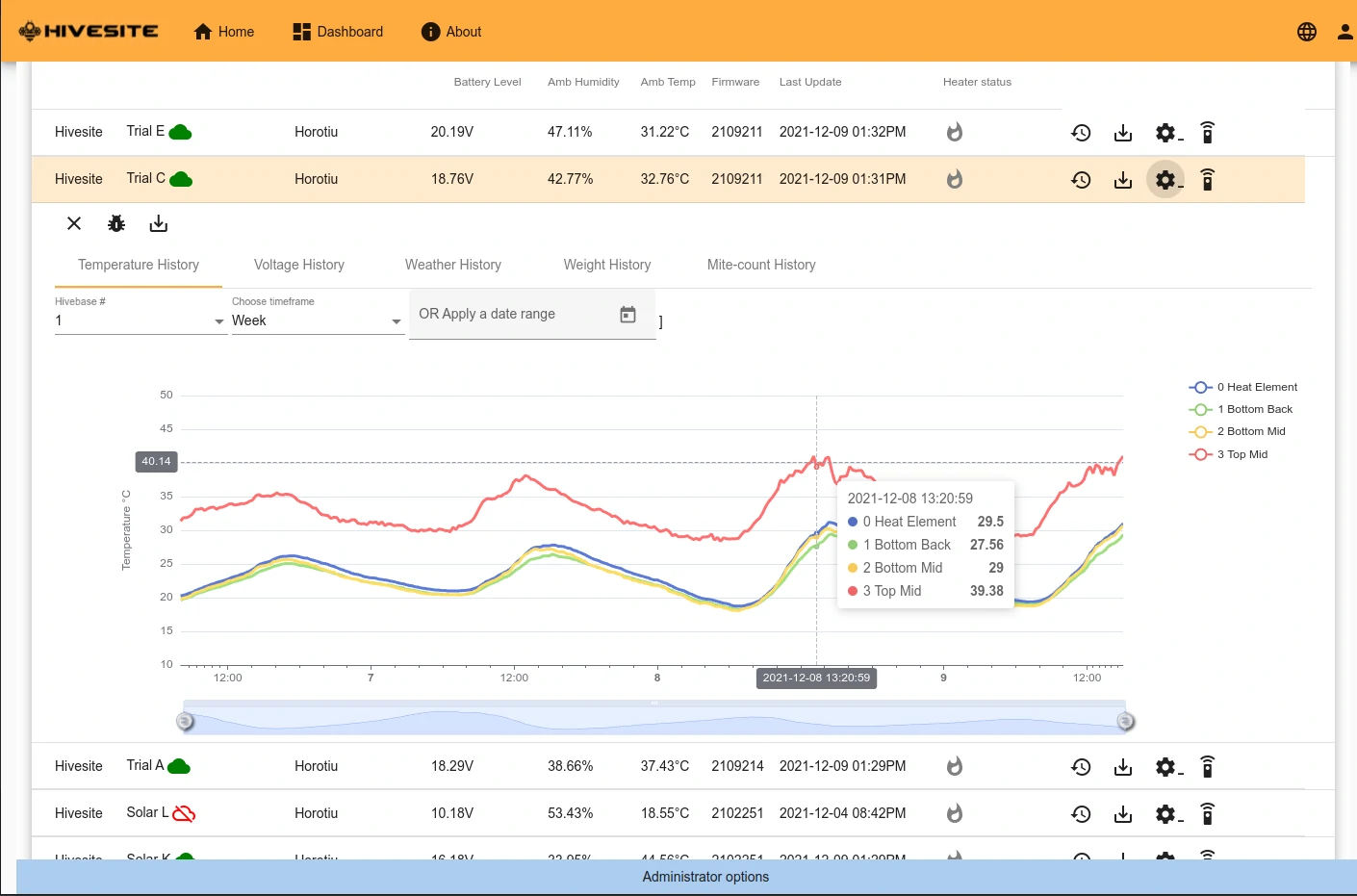Click the download icon beside the bug icon

click(159, 224)
